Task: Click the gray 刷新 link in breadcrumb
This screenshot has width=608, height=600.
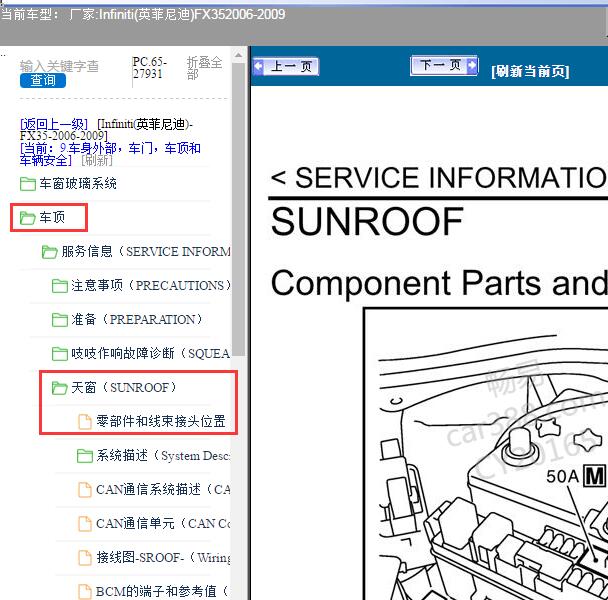Action: click(x=97, y=160)
